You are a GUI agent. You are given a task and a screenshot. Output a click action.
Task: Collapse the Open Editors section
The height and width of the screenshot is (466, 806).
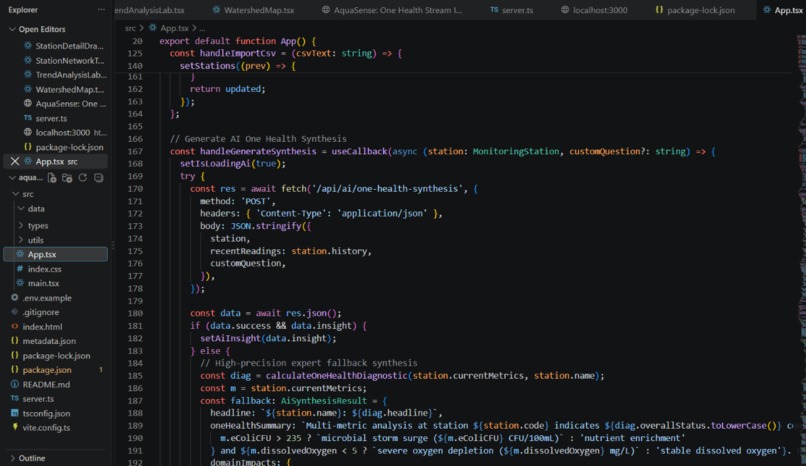click(12, 29)
